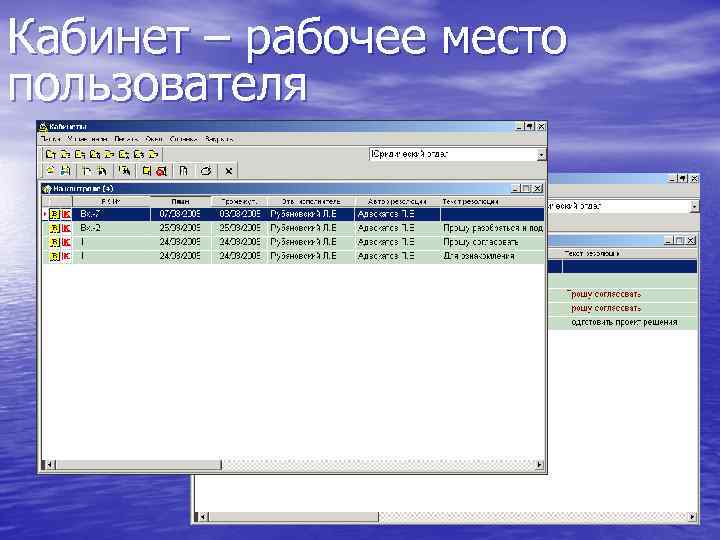
Task: Click the На контроле subwindow title icon
Action: click(46, 189)
